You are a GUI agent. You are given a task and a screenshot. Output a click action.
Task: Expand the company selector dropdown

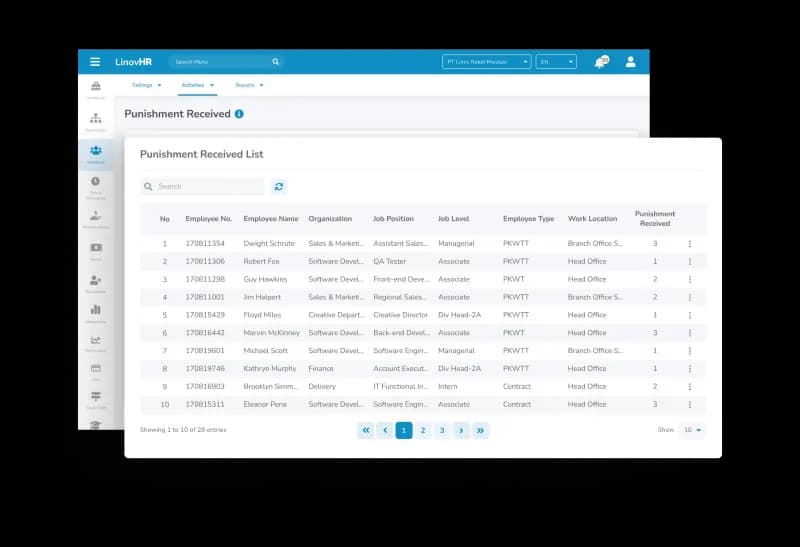tap(487, 62)
